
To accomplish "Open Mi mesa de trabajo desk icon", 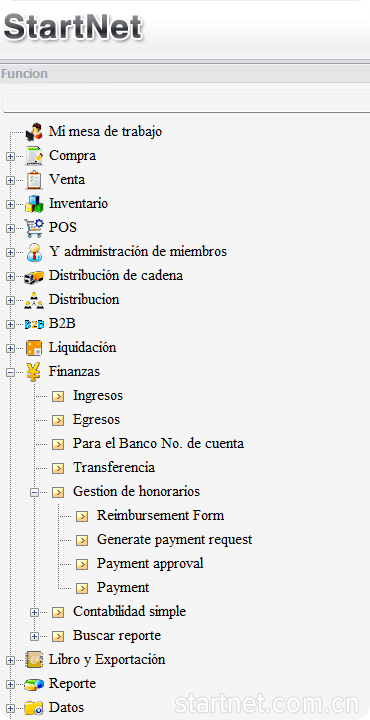I will pos(34,132).
